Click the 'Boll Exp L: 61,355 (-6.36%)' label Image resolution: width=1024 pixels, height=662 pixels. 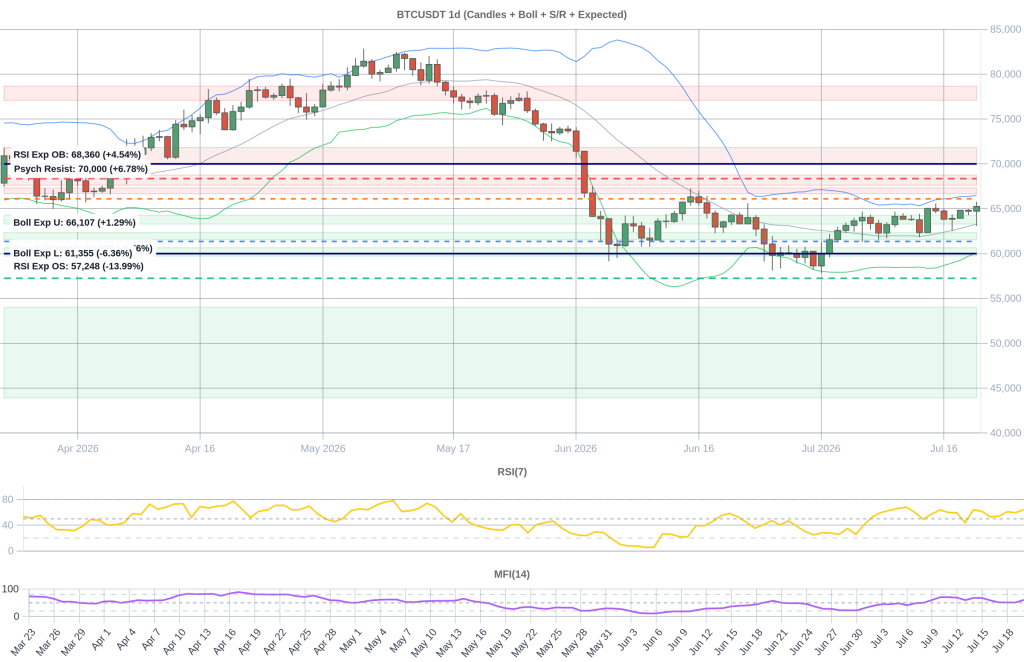(x=72, y=253)
